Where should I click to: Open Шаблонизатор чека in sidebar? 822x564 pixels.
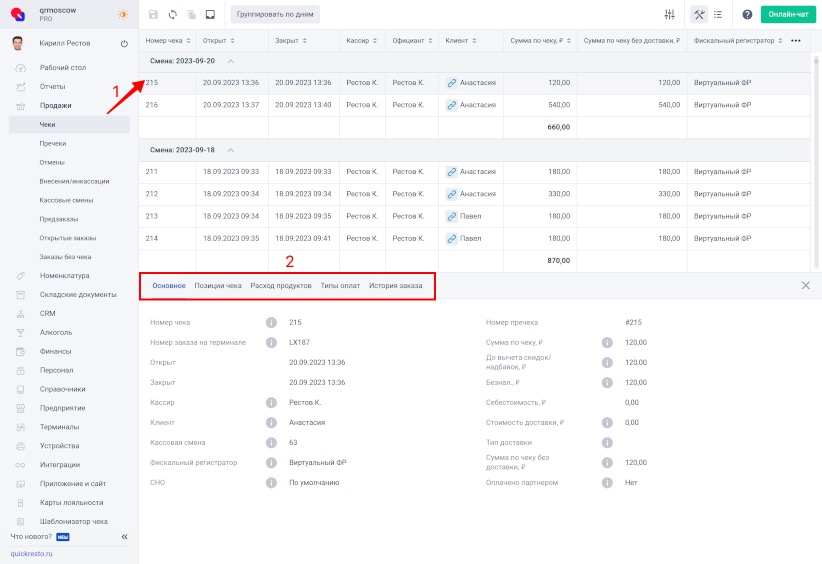click(73, 522)
